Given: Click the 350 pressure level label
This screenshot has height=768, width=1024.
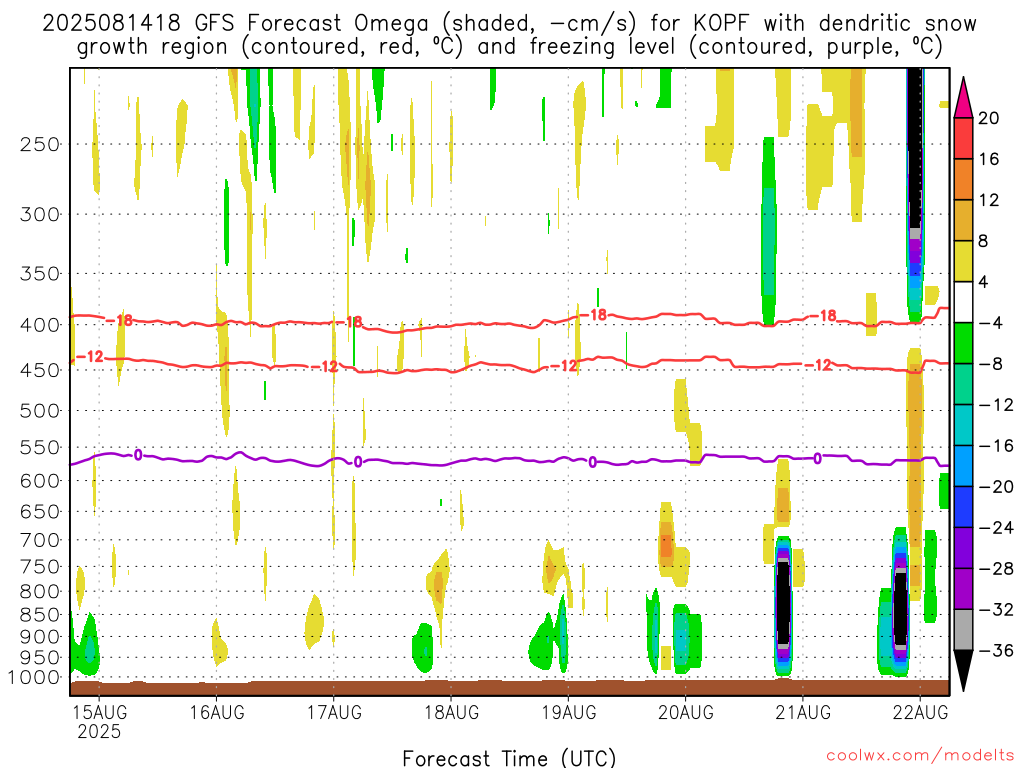Looking at the screenshot, I should 40,274.
